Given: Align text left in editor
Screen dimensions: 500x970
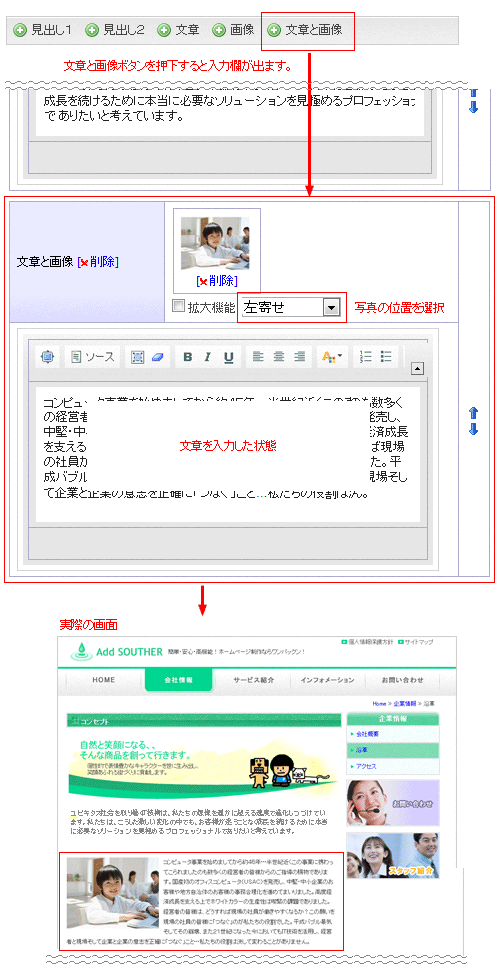Looking at the screenshot, I should (x=258, y=356).
